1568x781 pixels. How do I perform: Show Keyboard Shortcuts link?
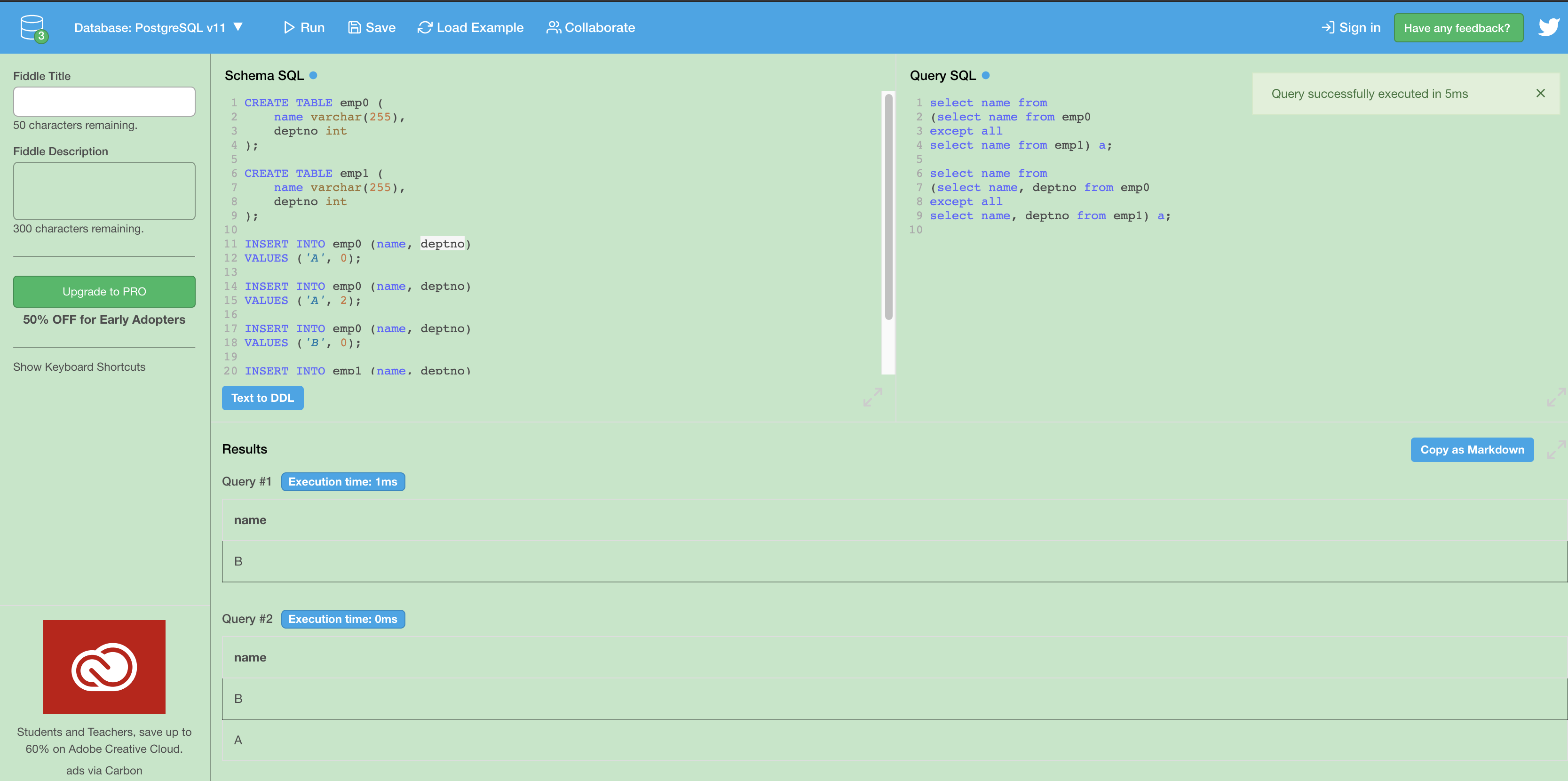coord(79,367)
